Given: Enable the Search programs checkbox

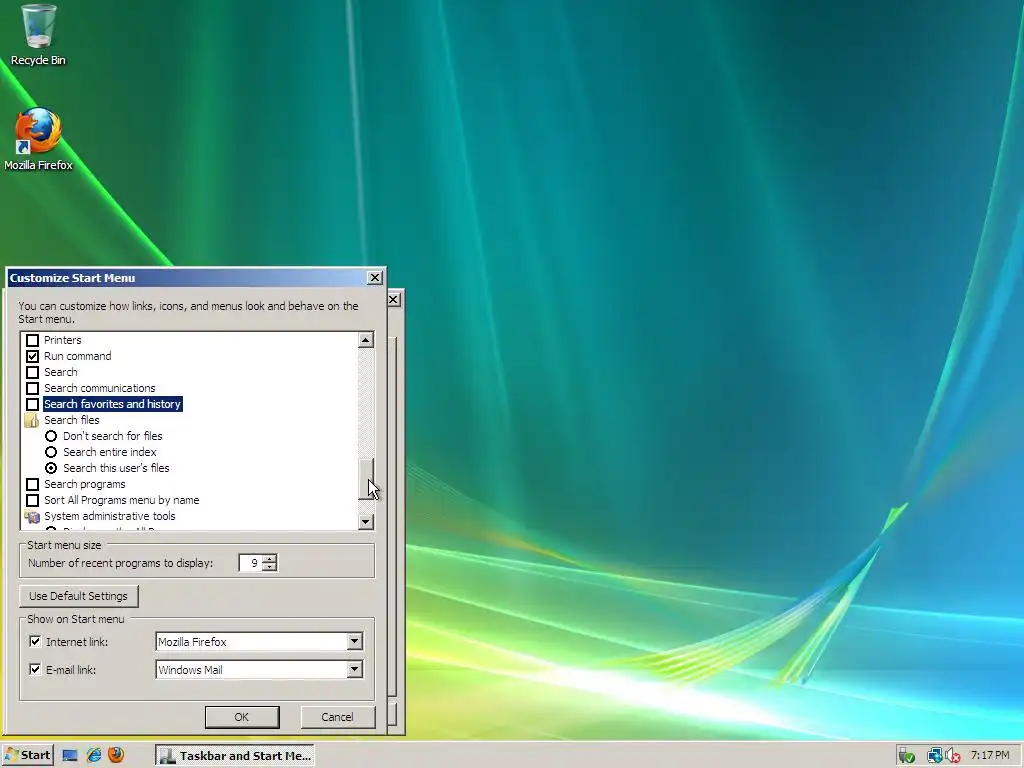Looking at the screenshot, I should pos(32,485).
